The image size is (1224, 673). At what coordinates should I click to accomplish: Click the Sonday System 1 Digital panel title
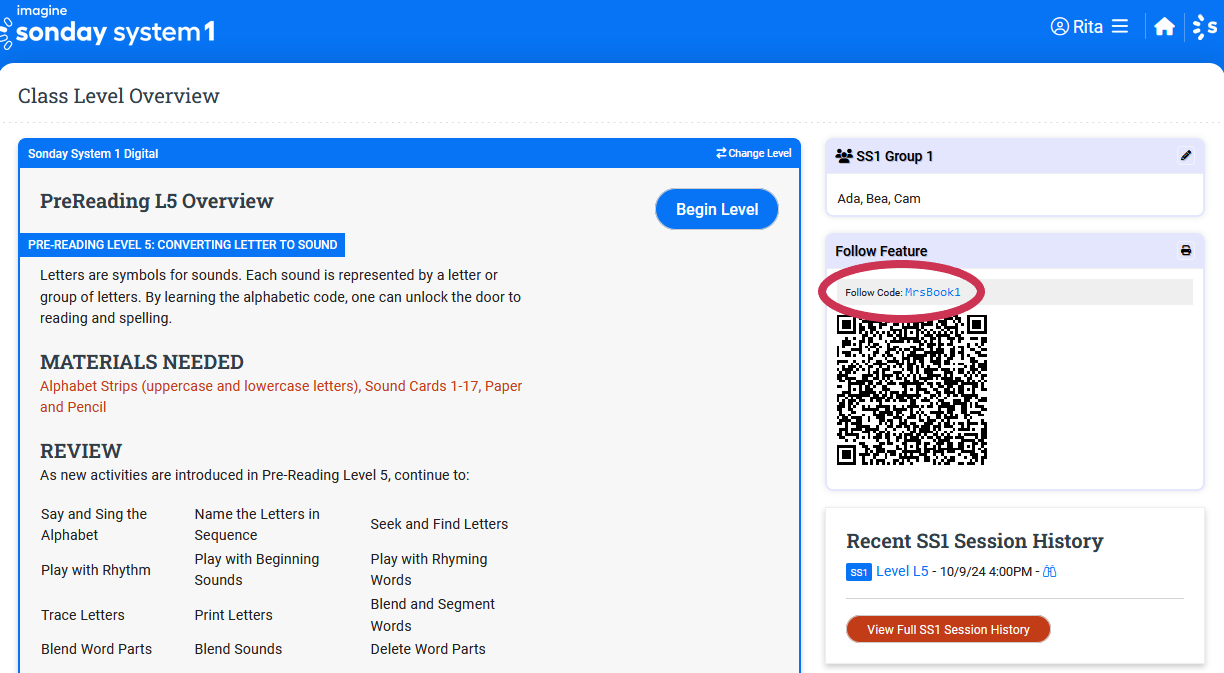point(93,154)
